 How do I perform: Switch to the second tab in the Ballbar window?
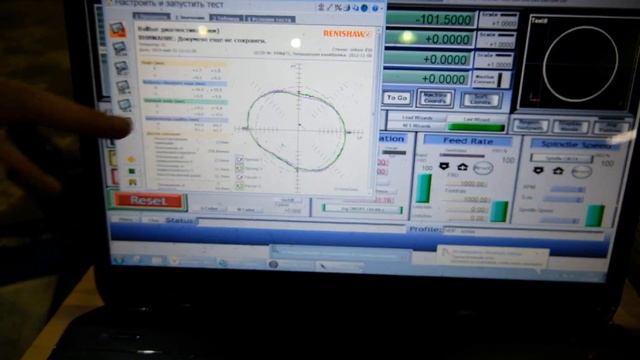[190, 18]
